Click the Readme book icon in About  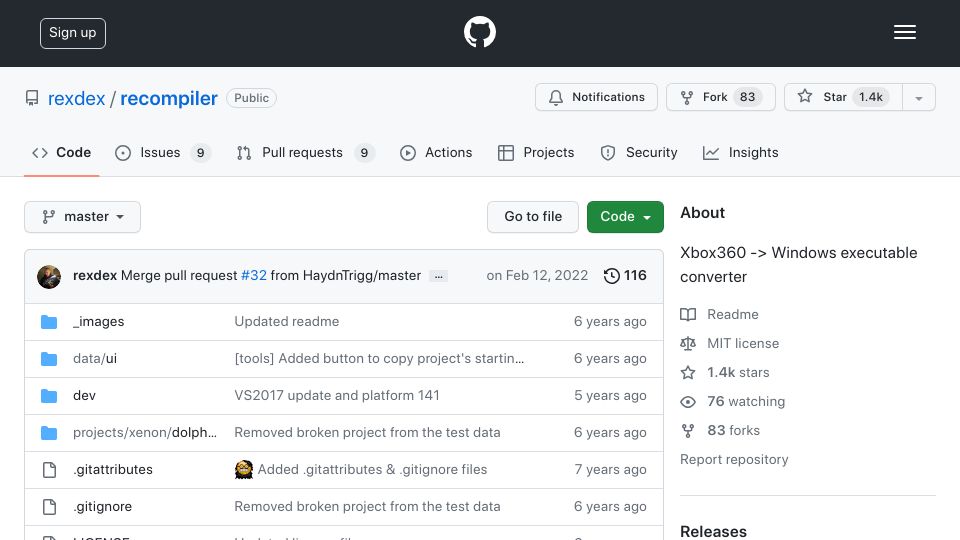tap(688, 315)
